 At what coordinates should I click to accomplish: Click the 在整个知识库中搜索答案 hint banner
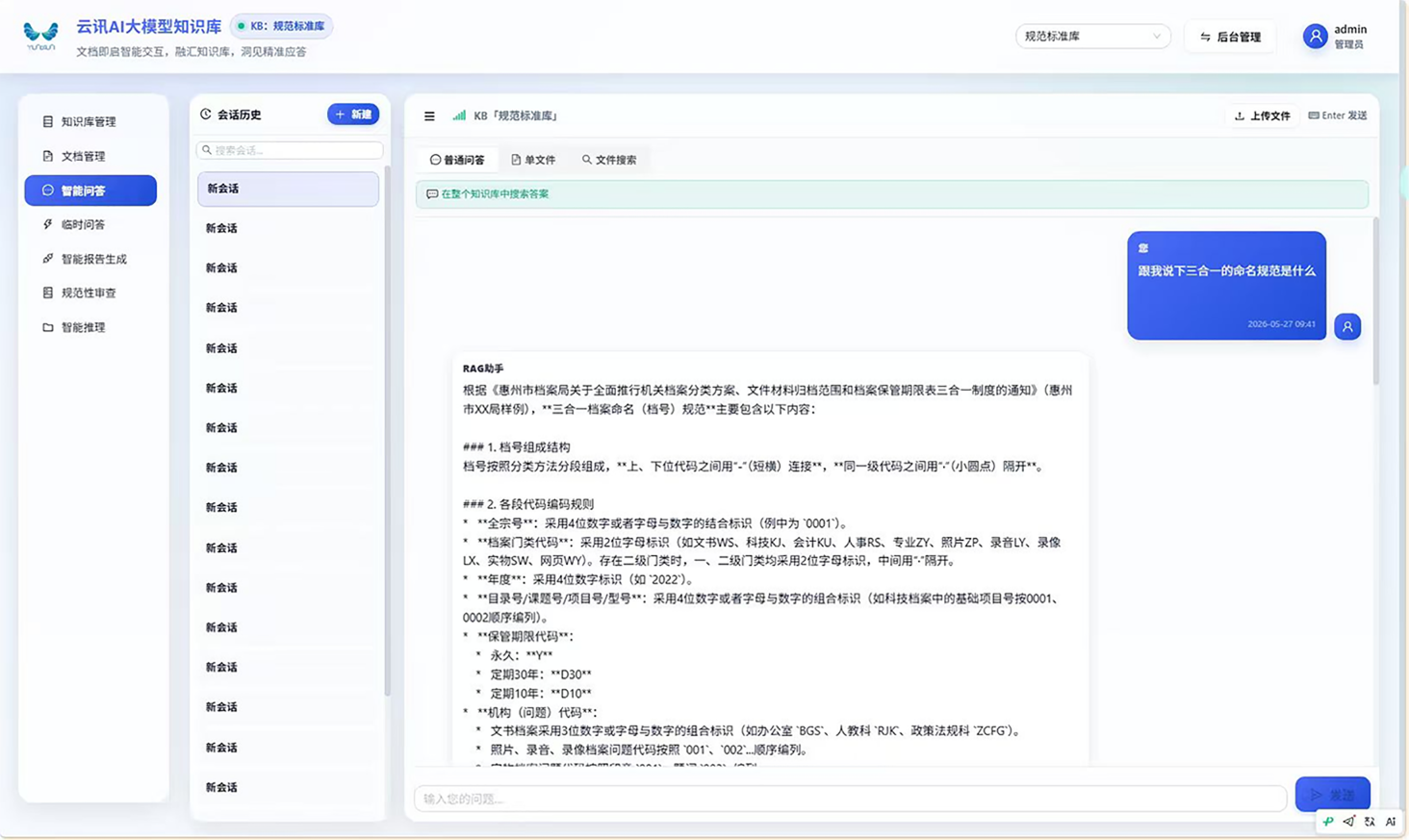pos(891,194)
